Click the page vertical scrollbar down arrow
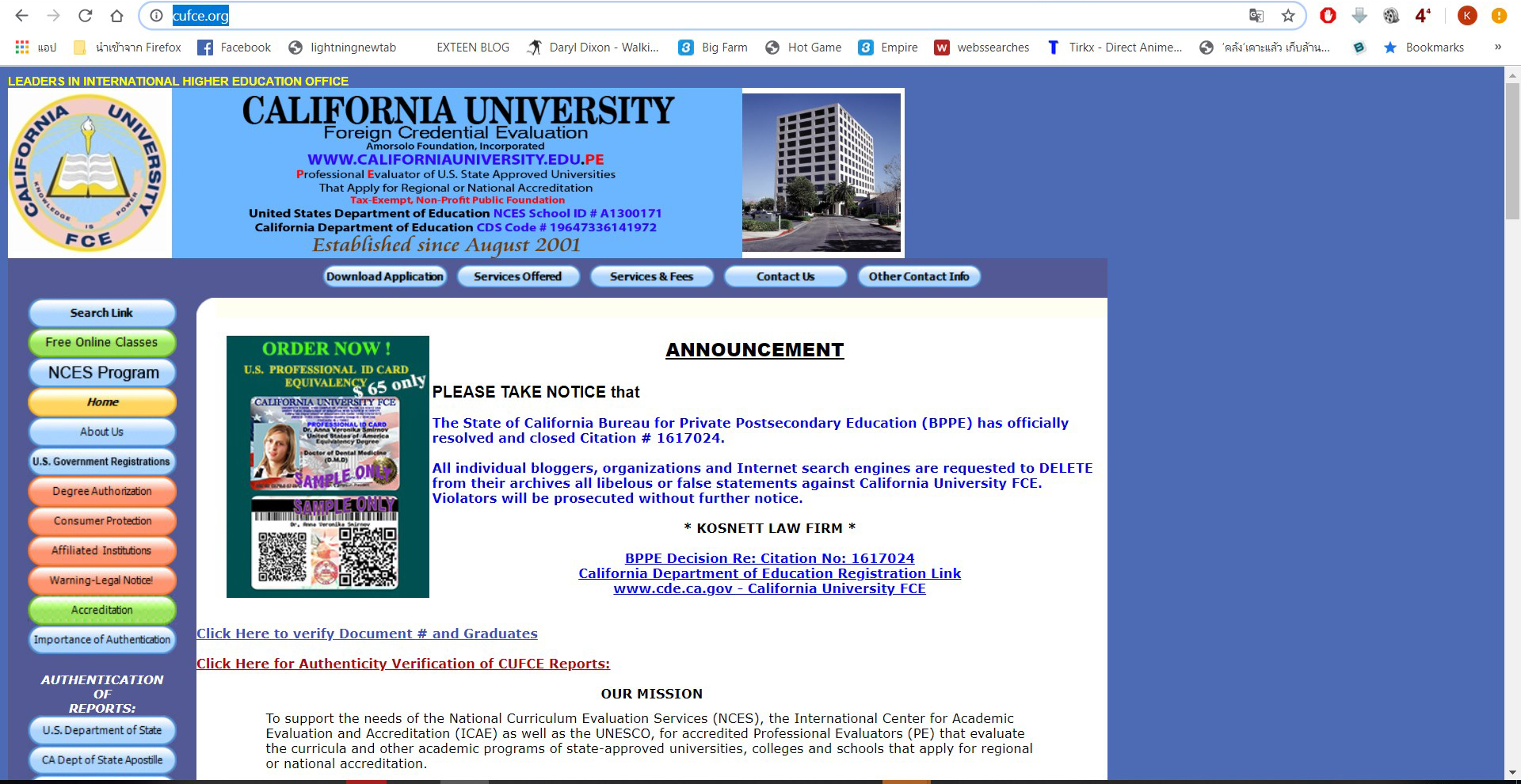This screenshot has width=1521, height=784. point(1512,772)
